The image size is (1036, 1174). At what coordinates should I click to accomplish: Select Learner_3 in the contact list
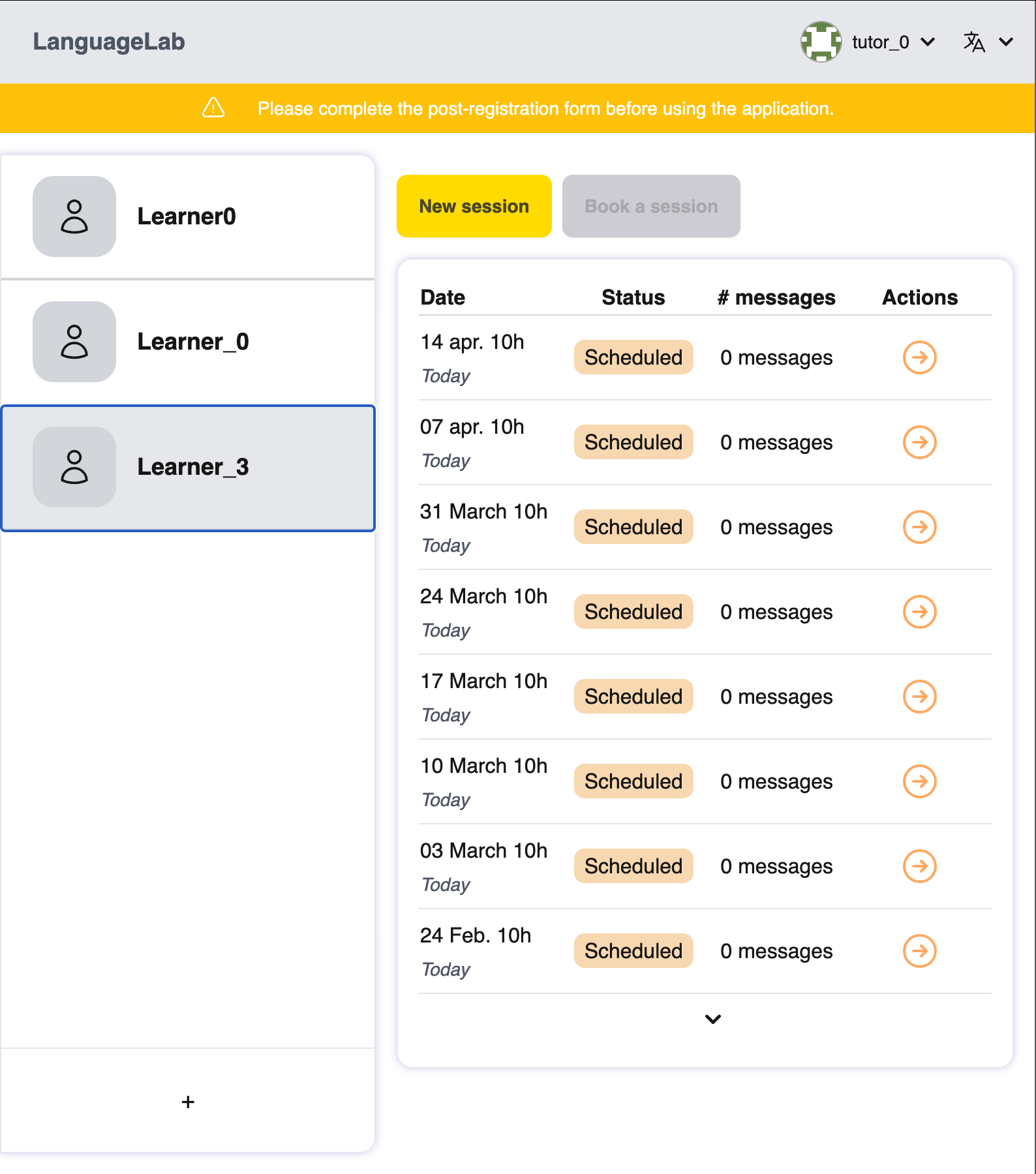(188, 468)
